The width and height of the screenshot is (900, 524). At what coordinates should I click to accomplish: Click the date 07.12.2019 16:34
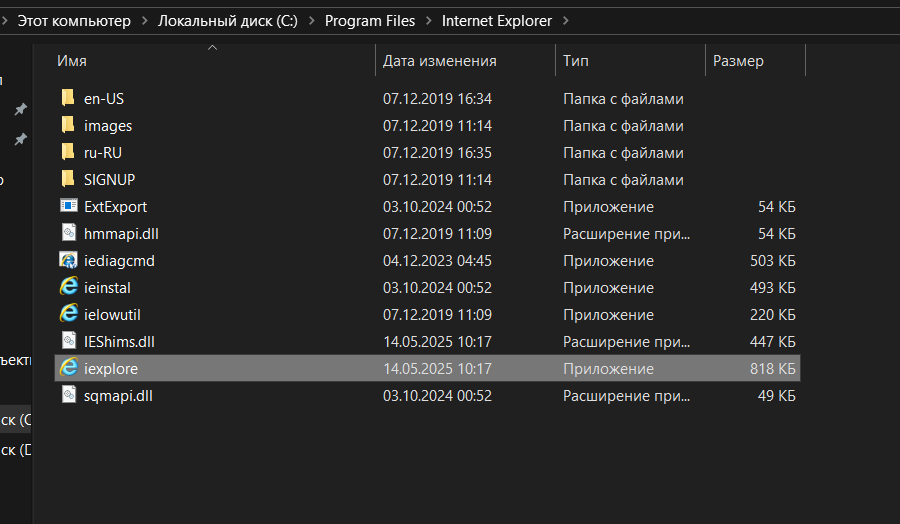[x=437, y=99]
